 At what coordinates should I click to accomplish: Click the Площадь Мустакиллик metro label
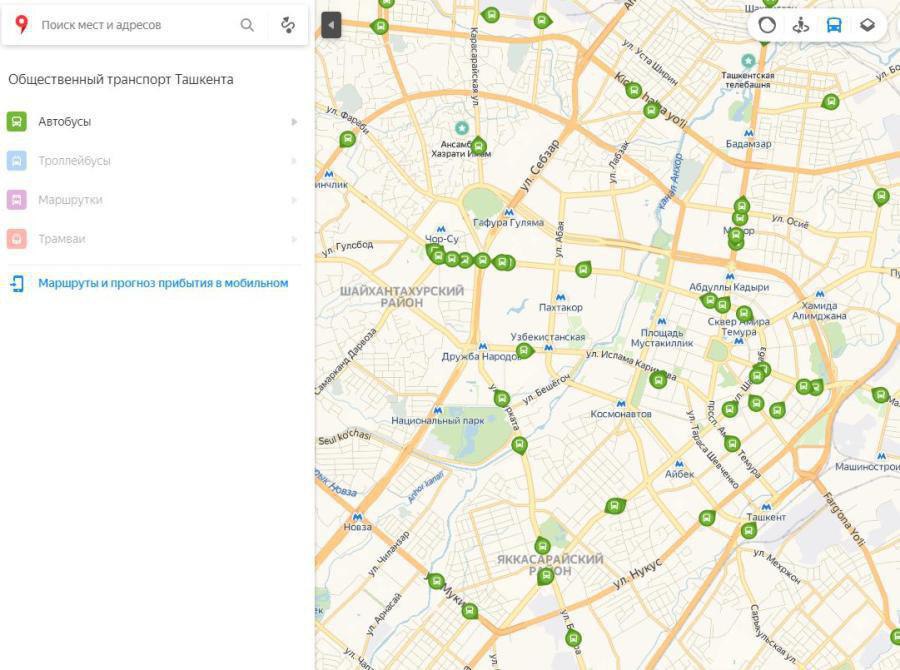click(662, 338)
